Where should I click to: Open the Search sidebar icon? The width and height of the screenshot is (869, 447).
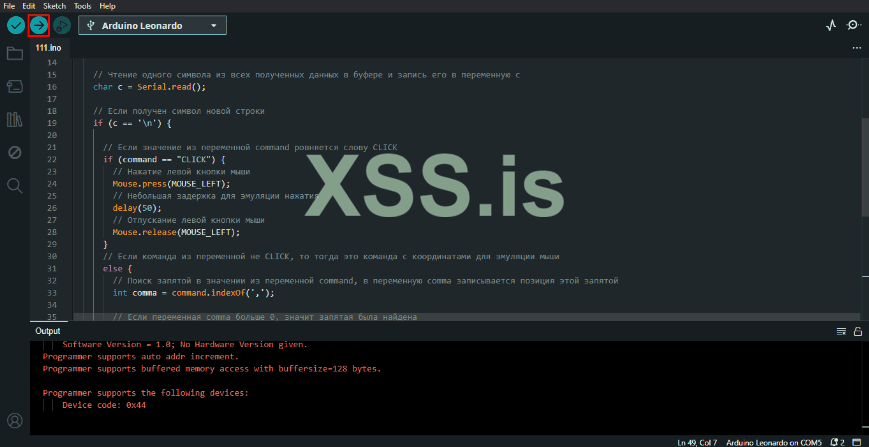(x=14, y=185)
